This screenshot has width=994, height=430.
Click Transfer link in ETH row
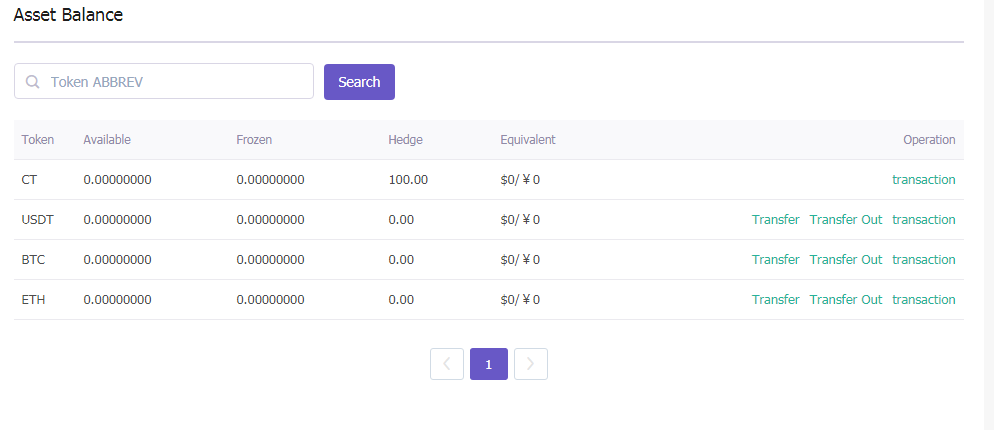click(775, 300)
